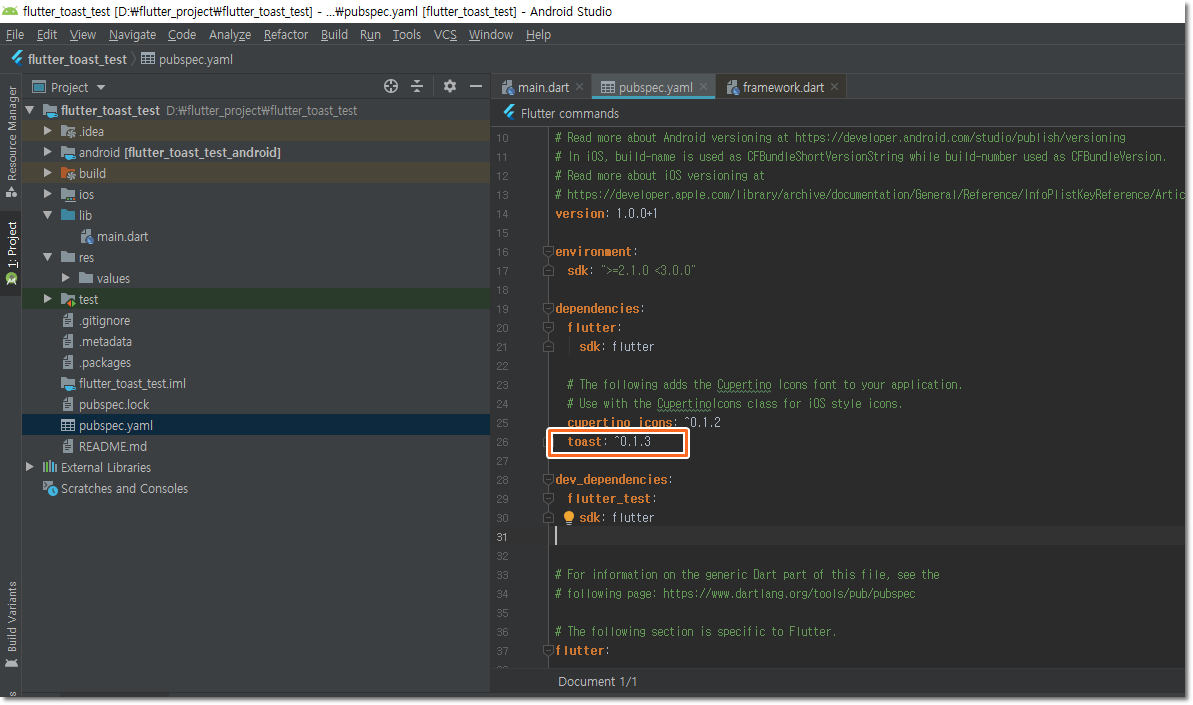Click the version: 1.0.0+1 line
Viewport: 1193px width, 705px height.
pyautogui.click(x=606, y=214)
